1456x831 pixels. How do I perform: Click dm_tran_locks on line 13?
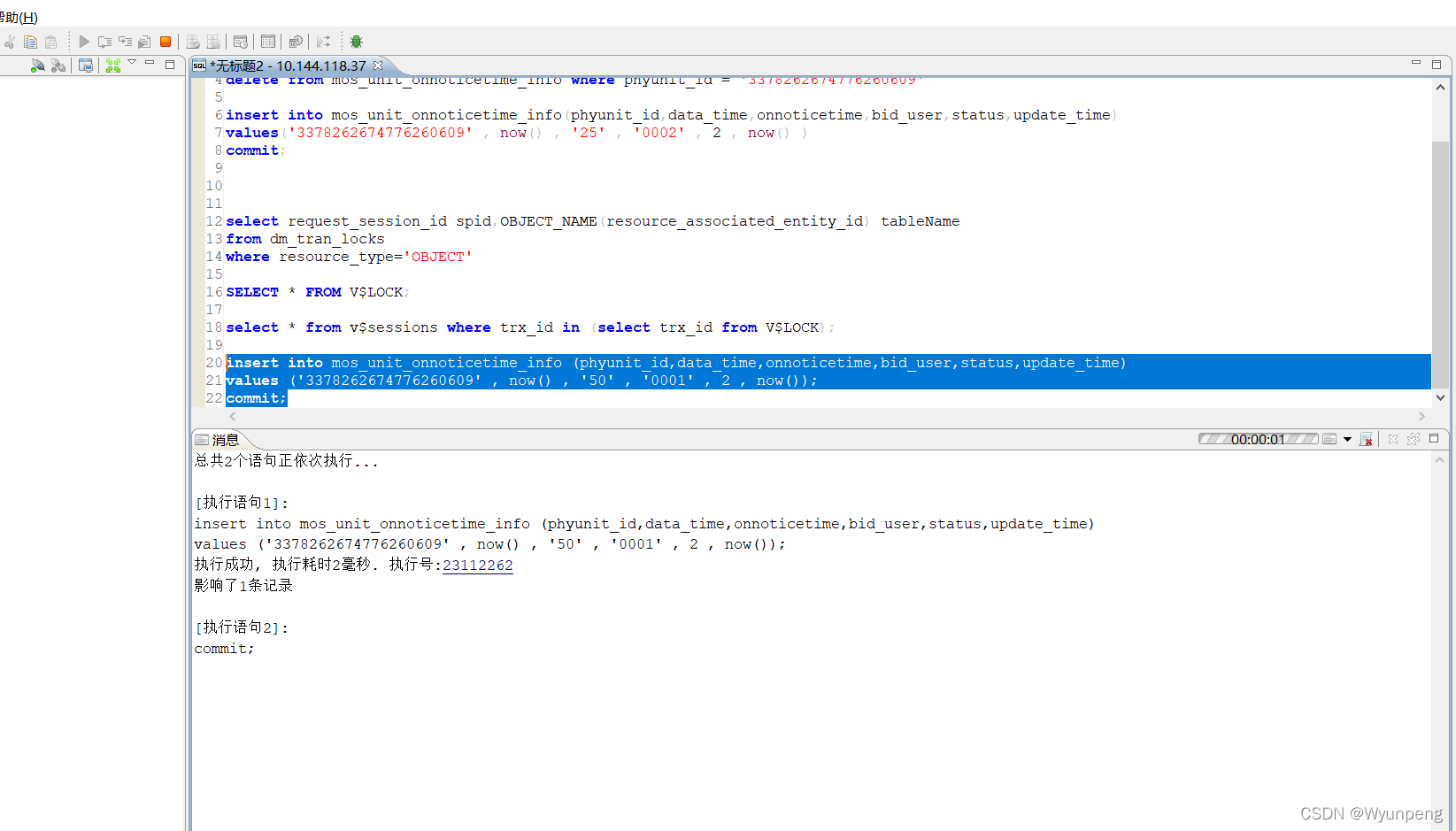(x=327, y=239)
